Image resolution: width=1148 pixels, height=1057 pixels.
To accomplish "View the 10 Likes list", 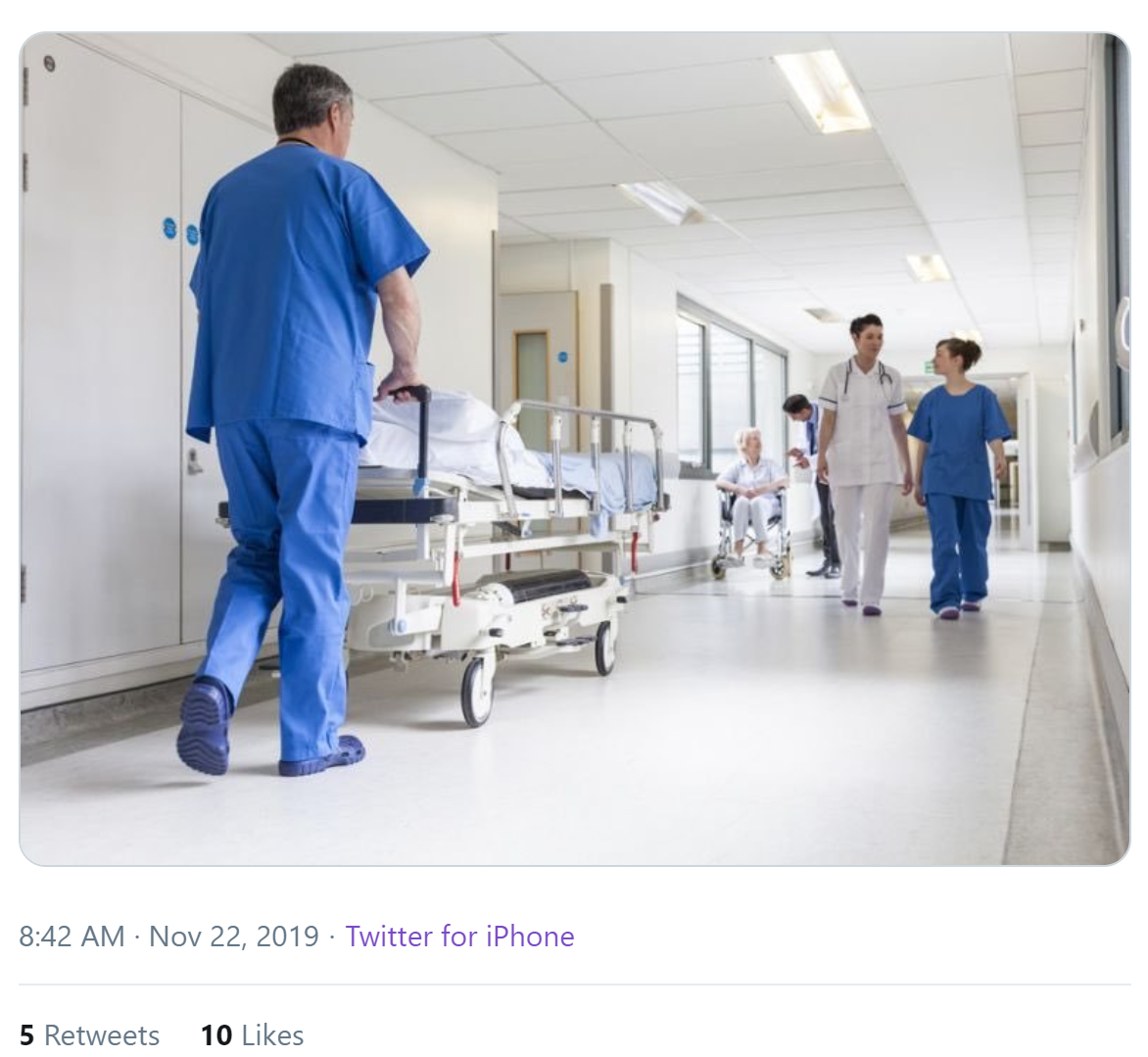I will click(253, 1035).
